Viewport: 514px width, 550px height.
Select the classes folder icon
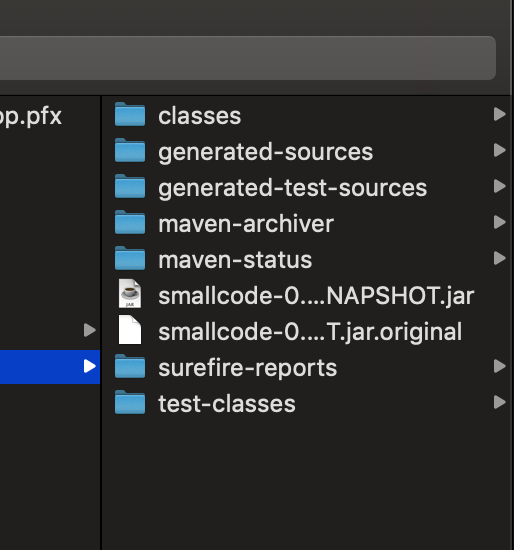point(130,114)
